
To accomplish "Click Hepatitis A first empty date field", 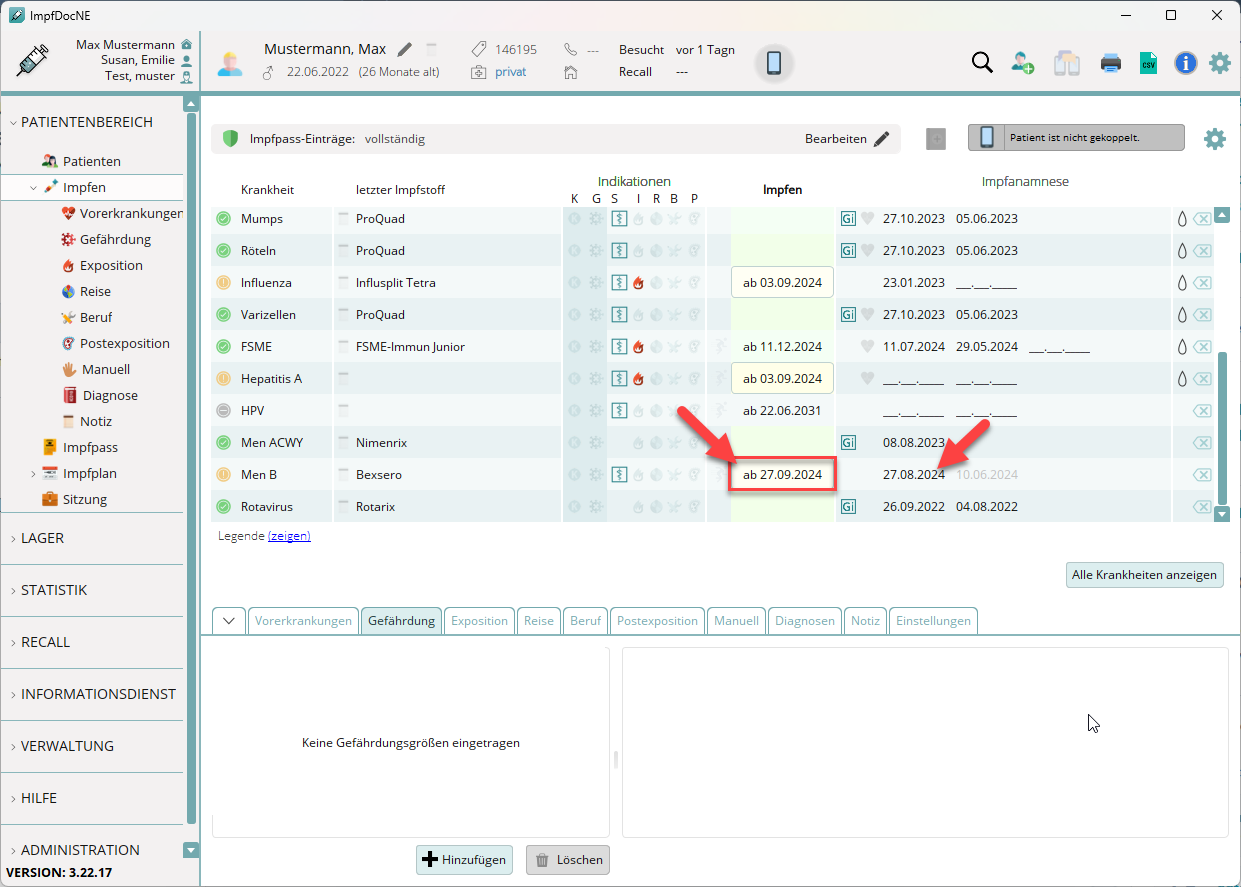I will coord(913,379).
